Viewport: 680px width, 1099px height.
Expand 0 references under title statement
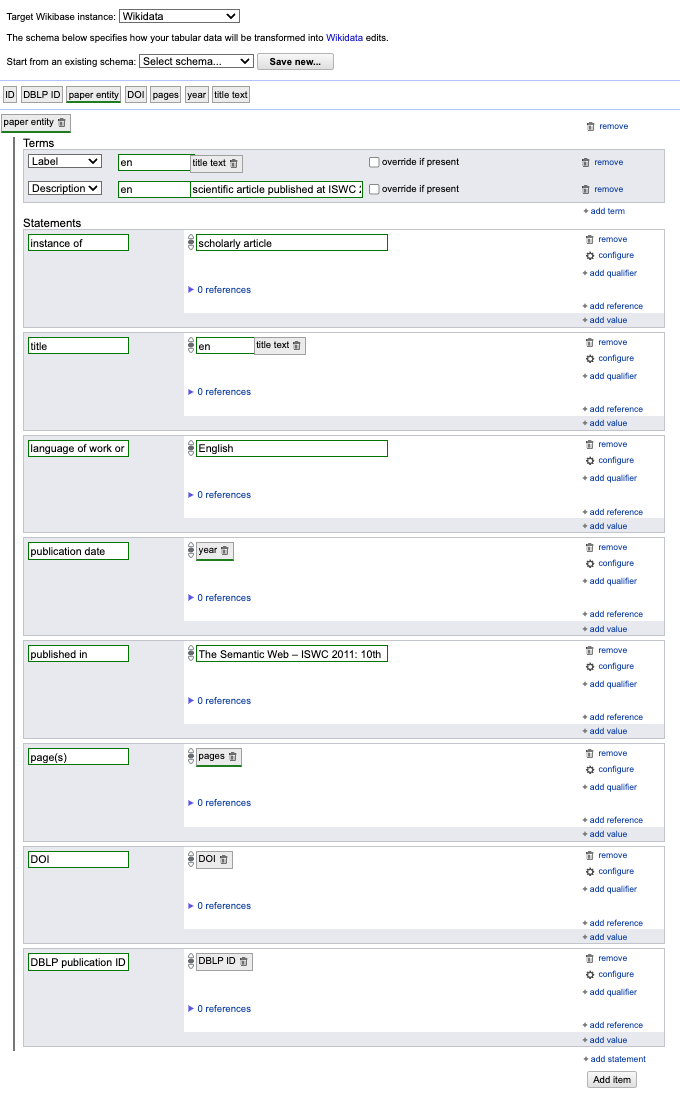(x=220, y=392)
